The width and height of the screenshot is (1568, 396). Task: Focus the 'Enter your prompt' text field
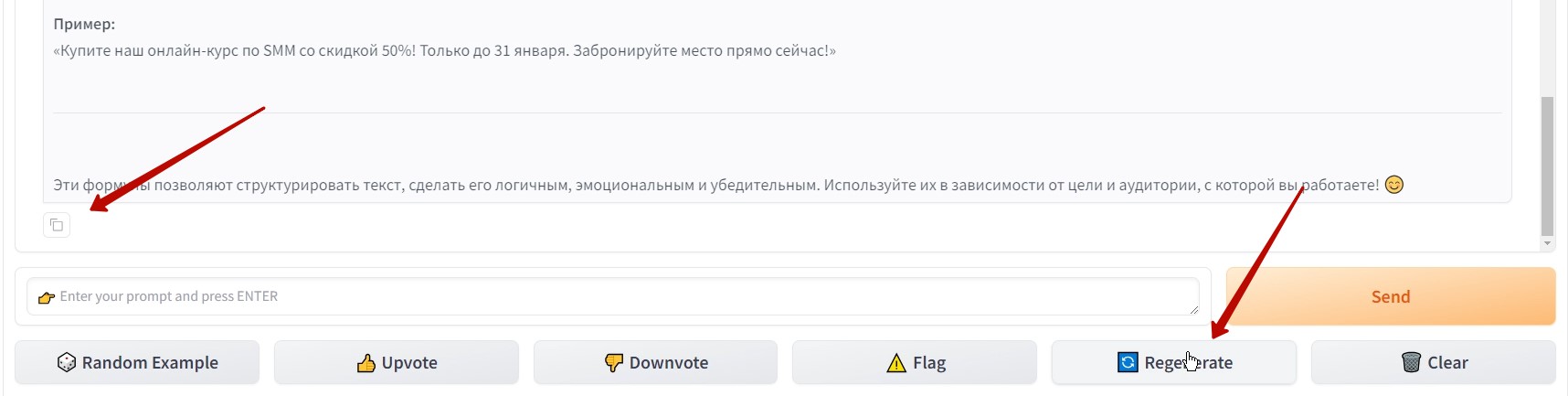click(x=612, y=296)
